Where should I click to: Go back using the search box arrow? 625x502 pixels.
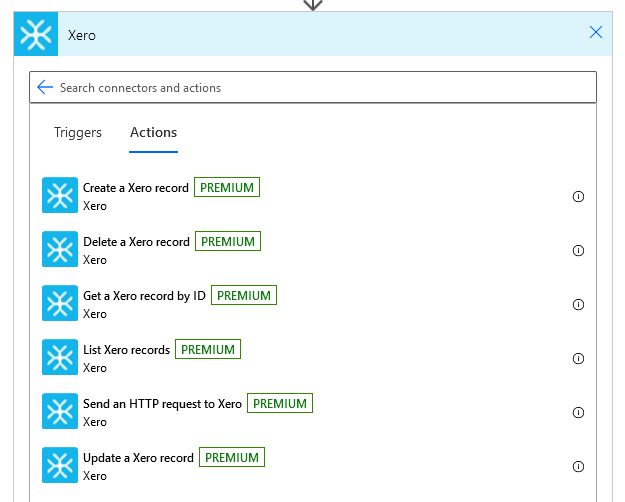[x=45, y=87]
